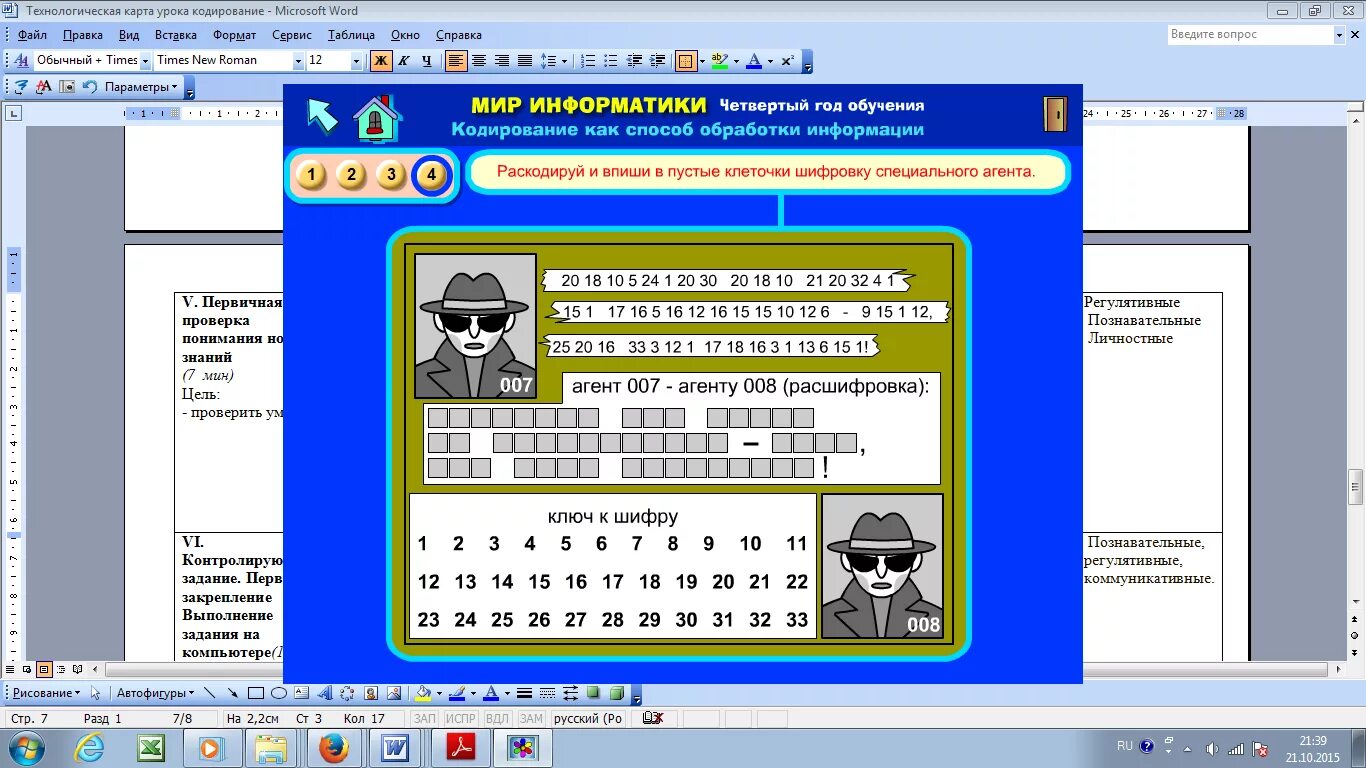Toggle numbered list
The width and height of the screenshot is (1366, 768).
(588, 61)
